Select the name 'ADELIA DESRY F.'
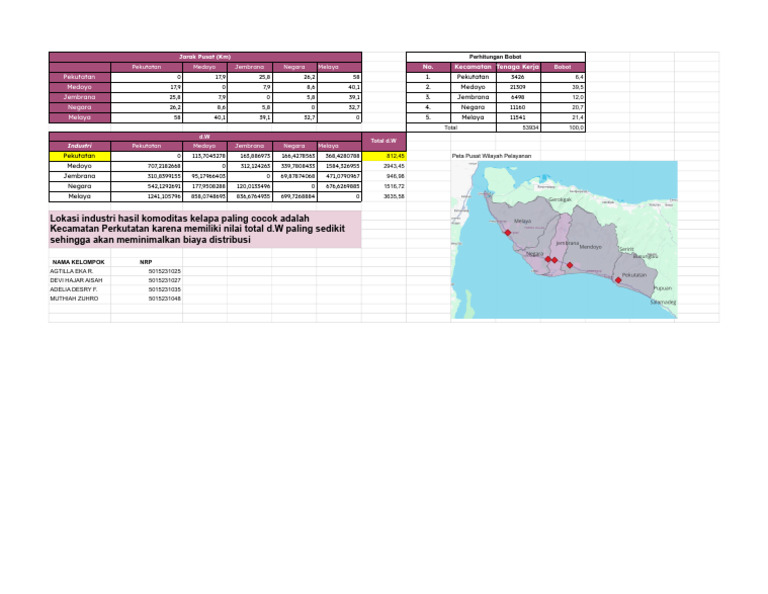 tap(73, 289)
